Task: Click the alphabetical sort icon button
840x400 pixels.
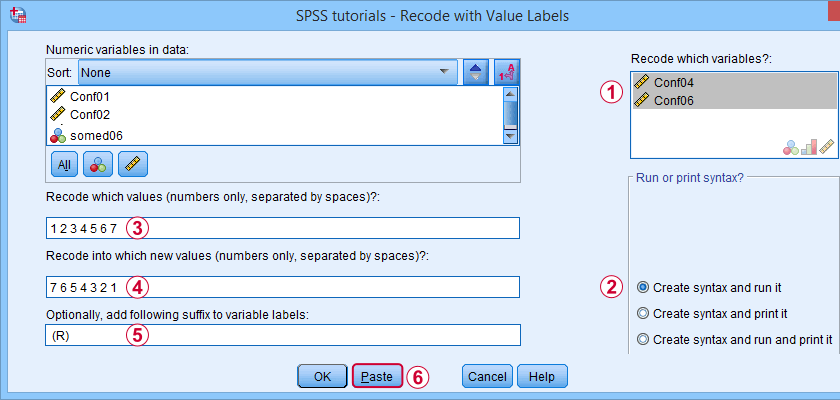Action: point(507,72)
